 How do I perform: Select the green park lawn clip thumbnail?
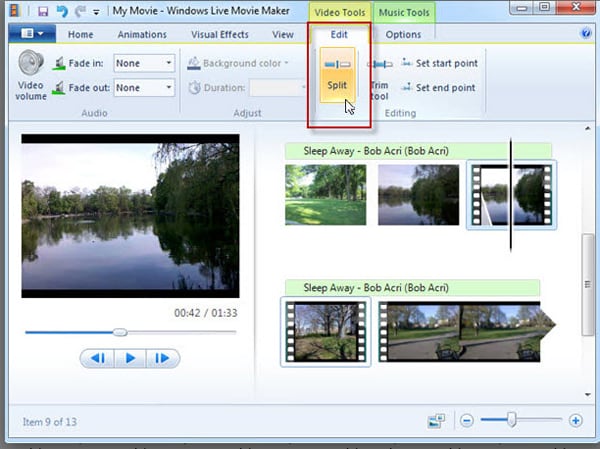click(x=326, y=195)
